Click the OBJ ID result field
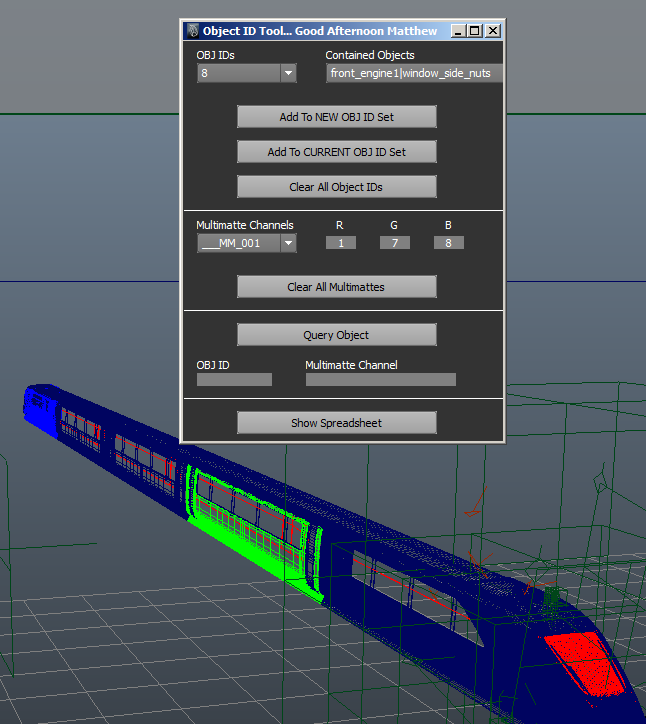This screenshot has width=646, height=724. pyautogui.click(x=234, y=380)
